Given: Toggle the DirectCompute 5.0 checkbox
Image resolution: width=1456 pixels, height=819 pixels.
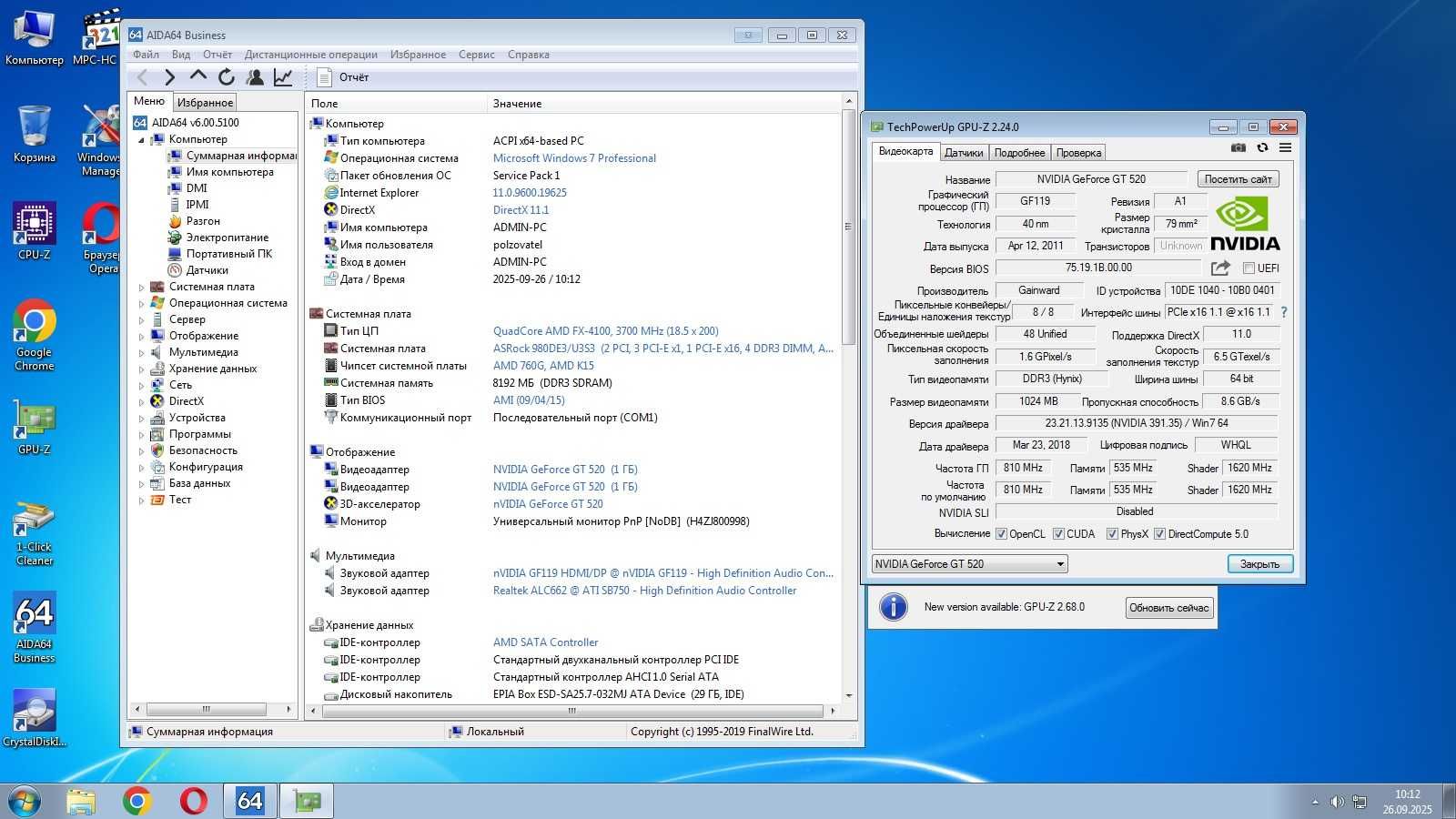Looking at the screenshot, I should (x=1159, y=534).
